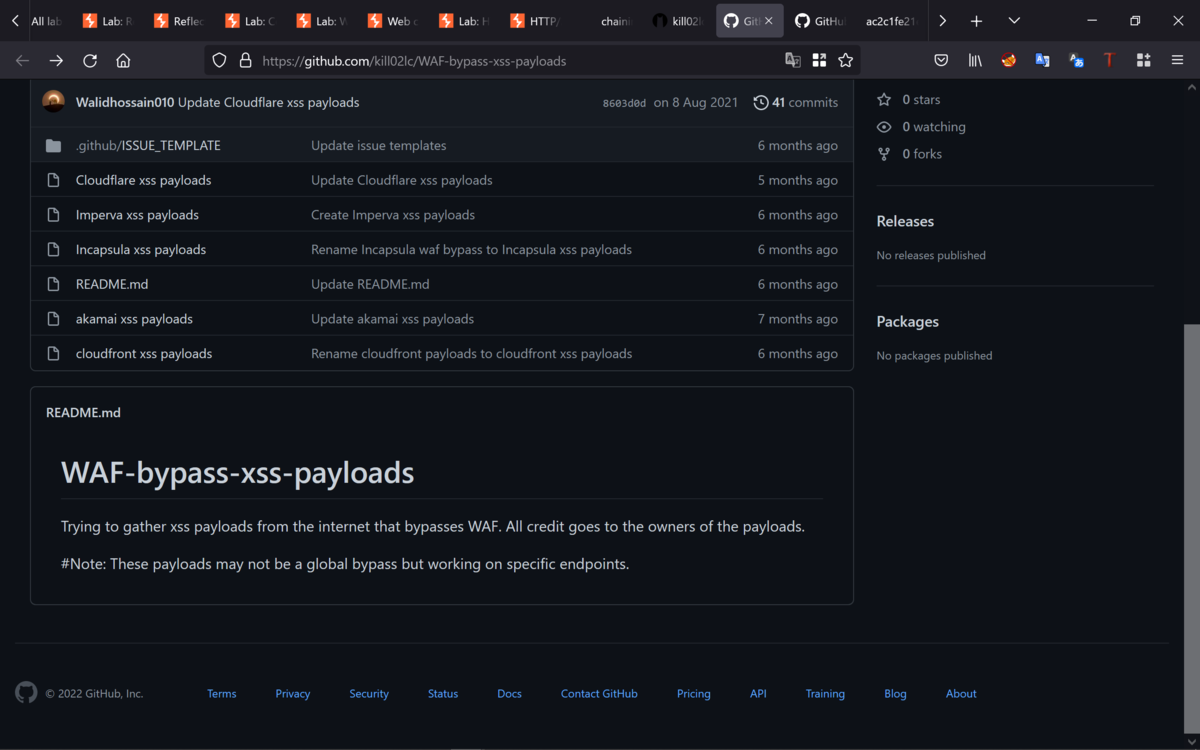This screenshot has height=750, width=1200.
Task: Open footer Training link
Action: pos(825,693)
